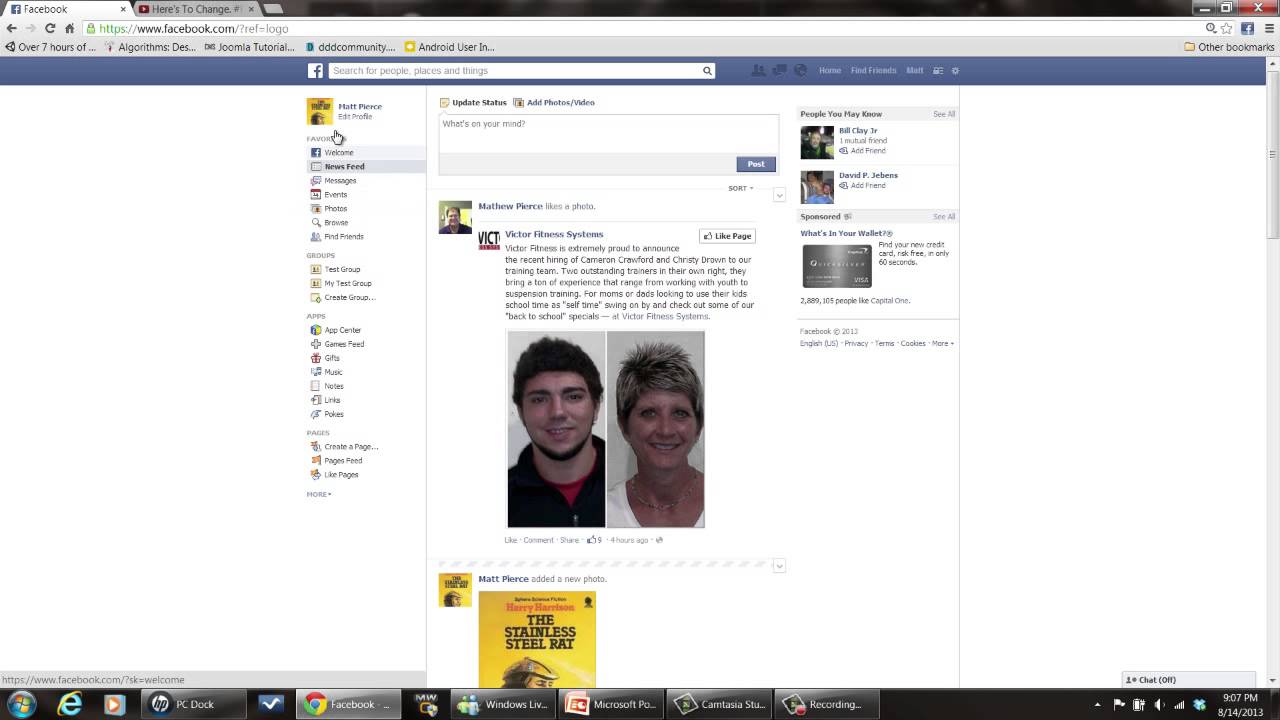Expand the More link in footer
Viewport: 1280px width, 720px height.
click(943, 343)
